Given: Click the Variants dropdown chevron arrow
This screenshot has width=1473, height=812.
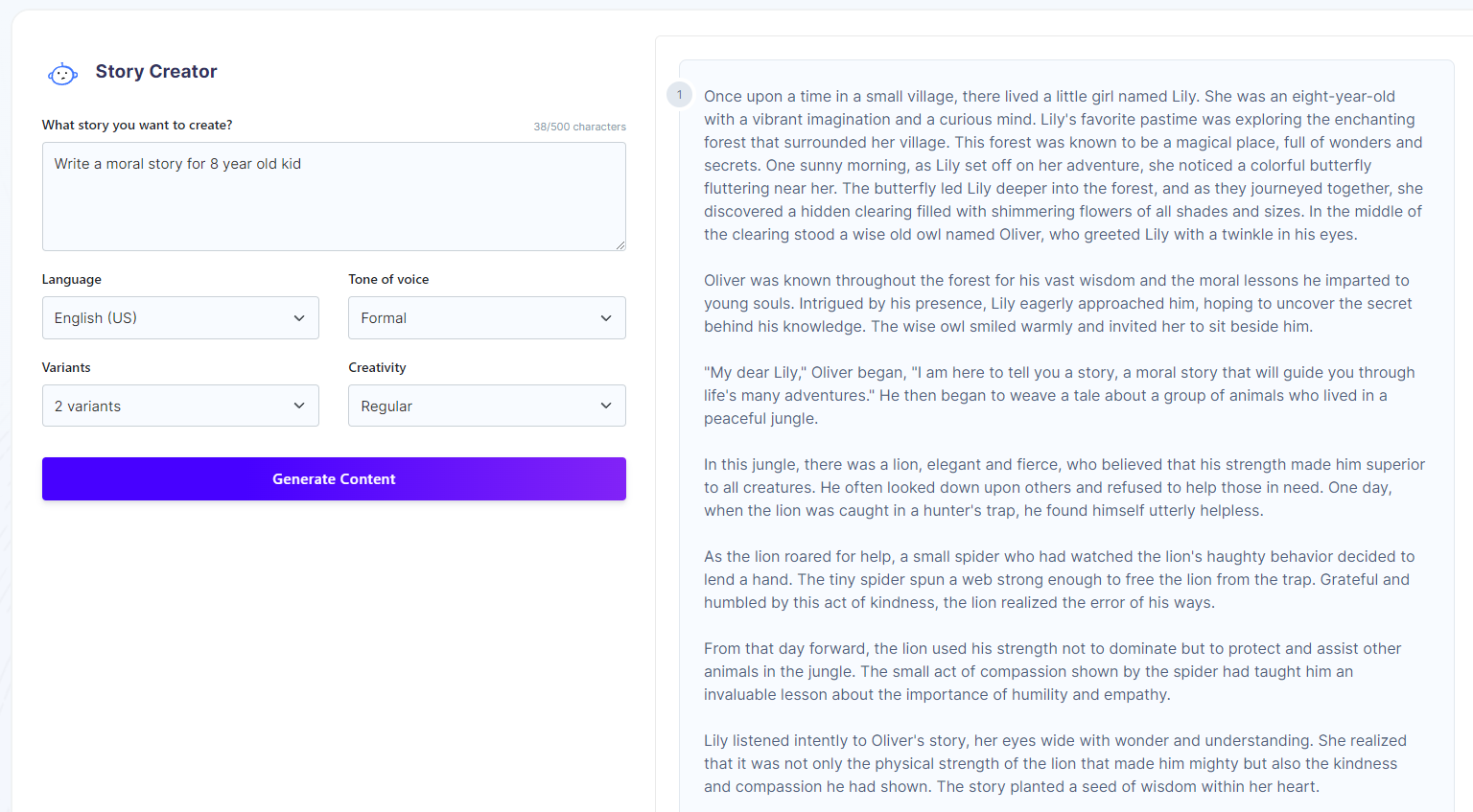Looking at the screenshot, I should pyautogui.click(x=300, y=406).
